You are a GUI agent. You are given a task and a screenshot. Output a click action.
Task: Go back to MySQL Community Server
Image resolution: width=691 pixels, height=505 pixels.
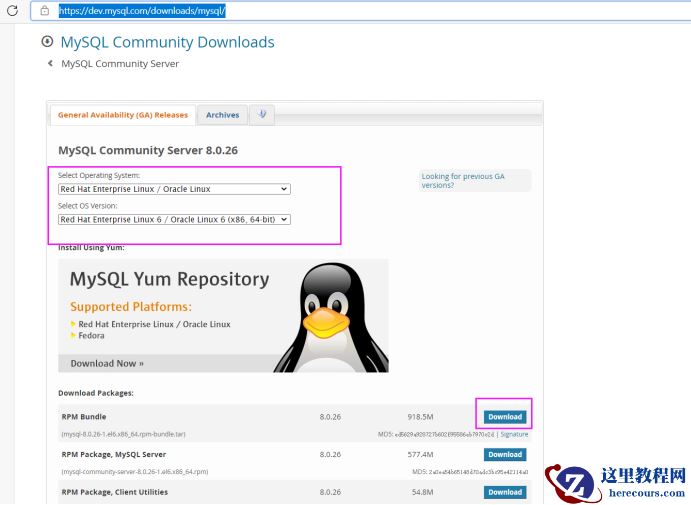[120, 64]
